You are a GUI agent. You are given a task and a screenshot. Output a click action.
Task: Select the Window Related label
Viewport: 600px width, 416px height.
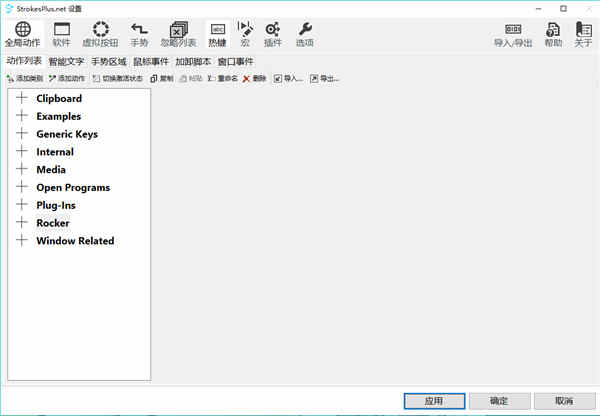tap(75, 241)
